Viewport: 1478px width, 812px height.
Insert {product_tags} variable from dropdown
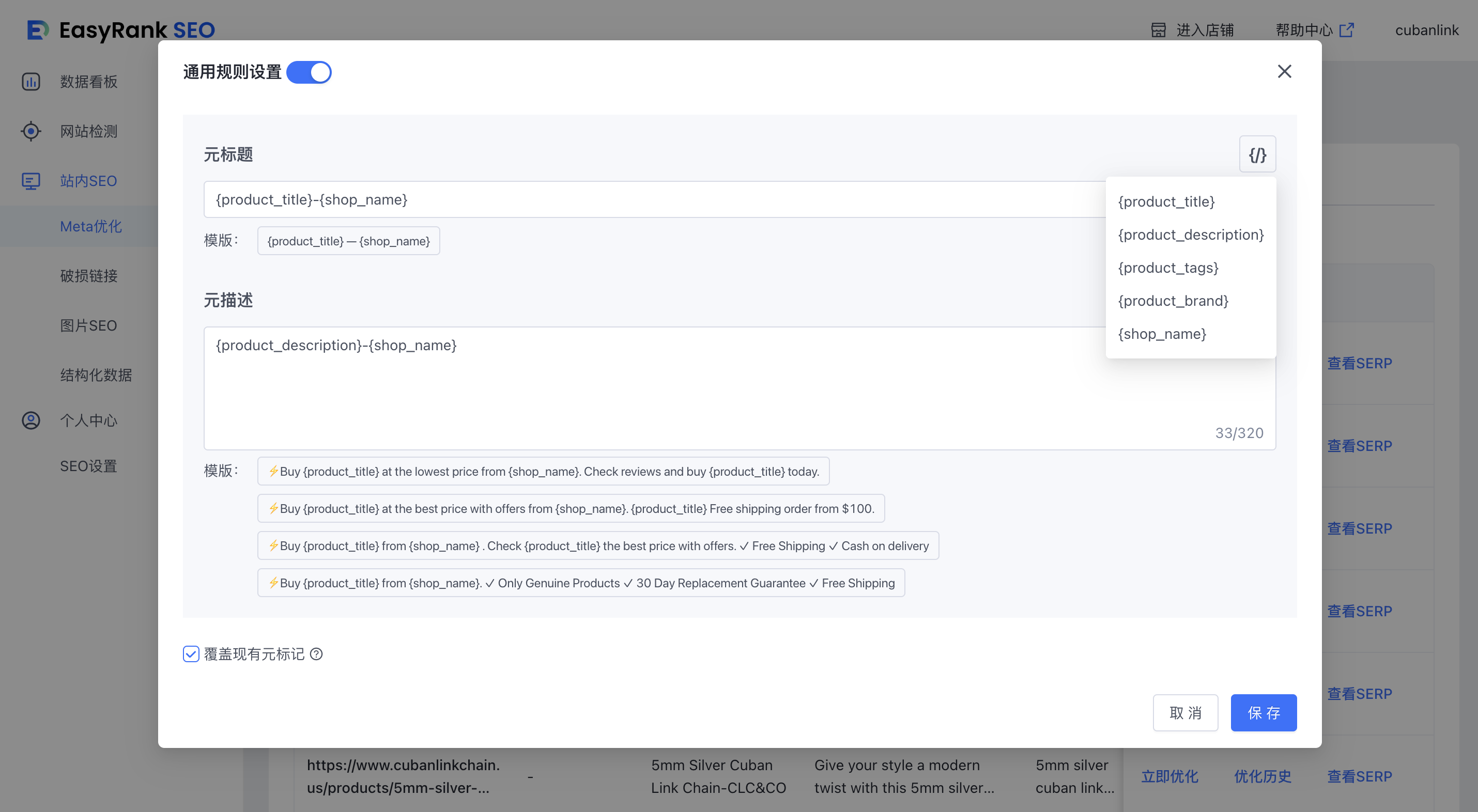(x=1167, y=268)
